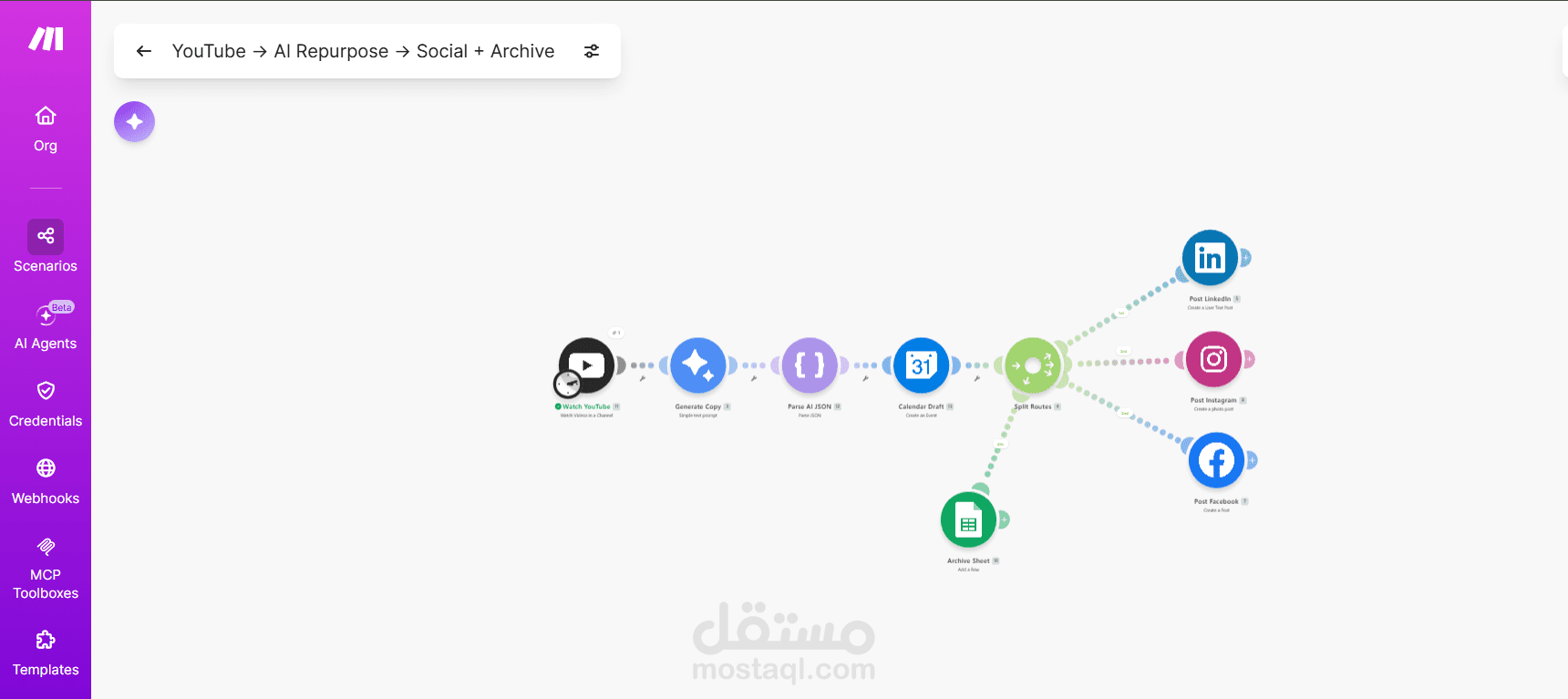The image size is (1568, 699).
Task: Click the 'Post Facebook' module label
Action: tap(1216, 501)
